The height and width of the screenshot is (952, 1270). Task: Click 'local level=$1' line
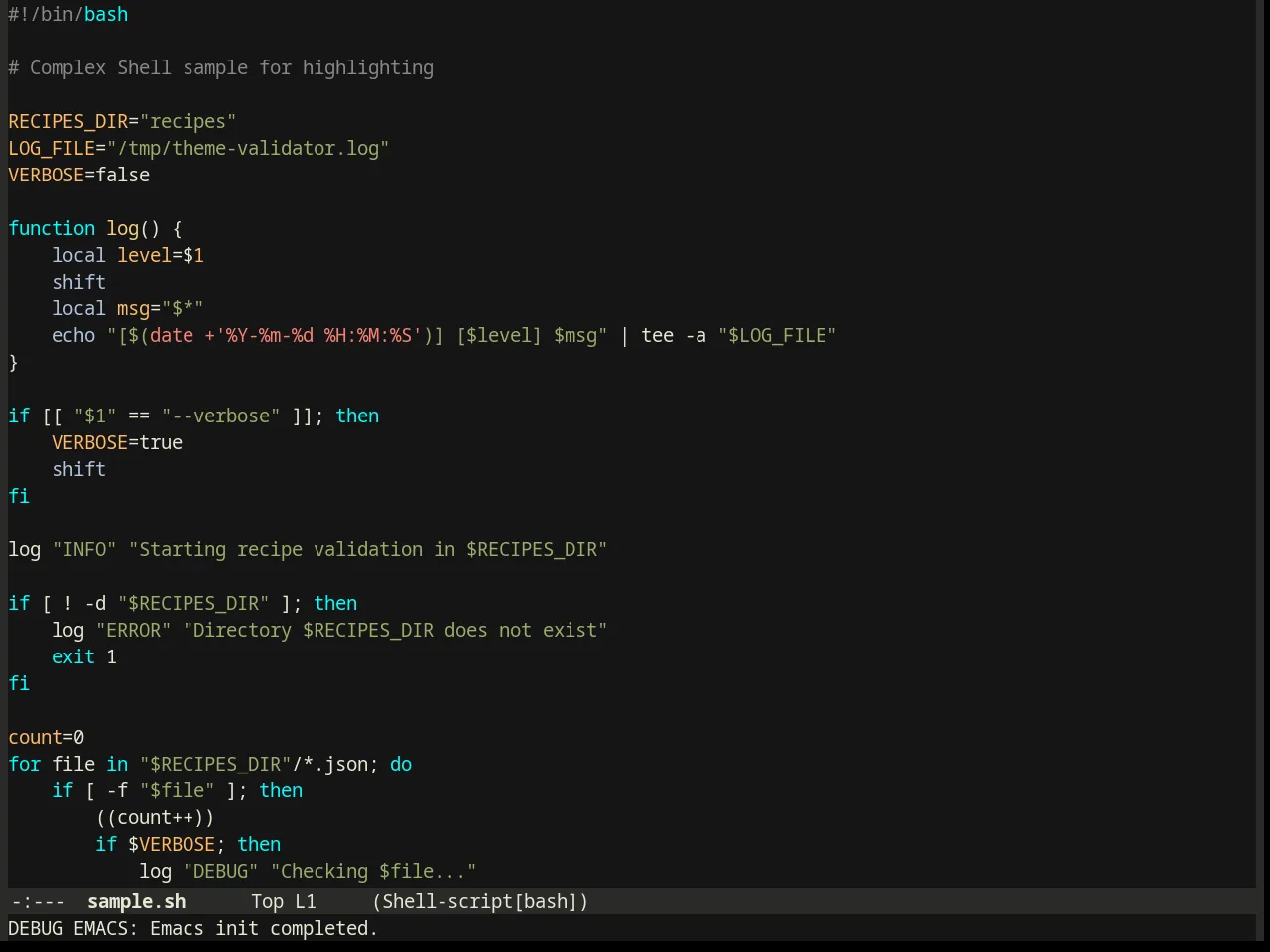click(128, 255)
